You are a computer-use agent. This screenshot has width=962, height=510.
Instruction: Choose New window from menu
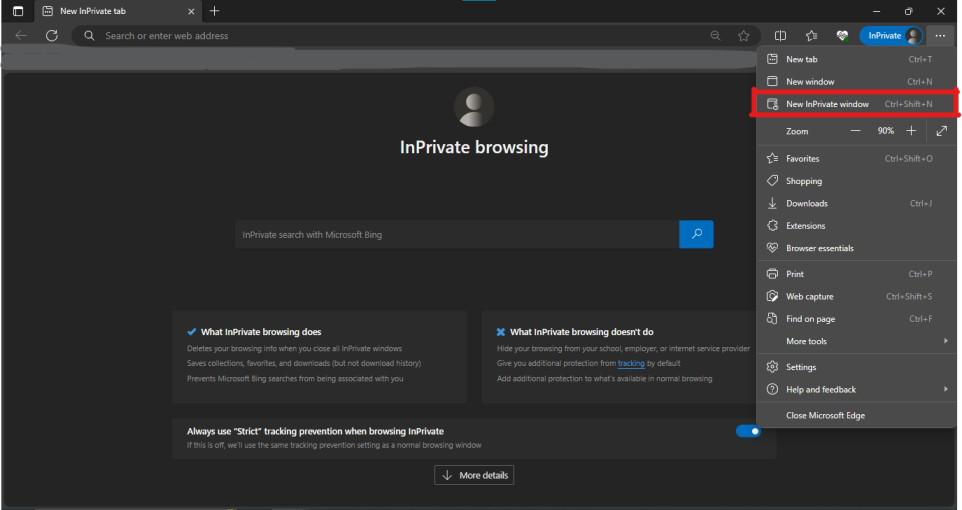[856, 82]
